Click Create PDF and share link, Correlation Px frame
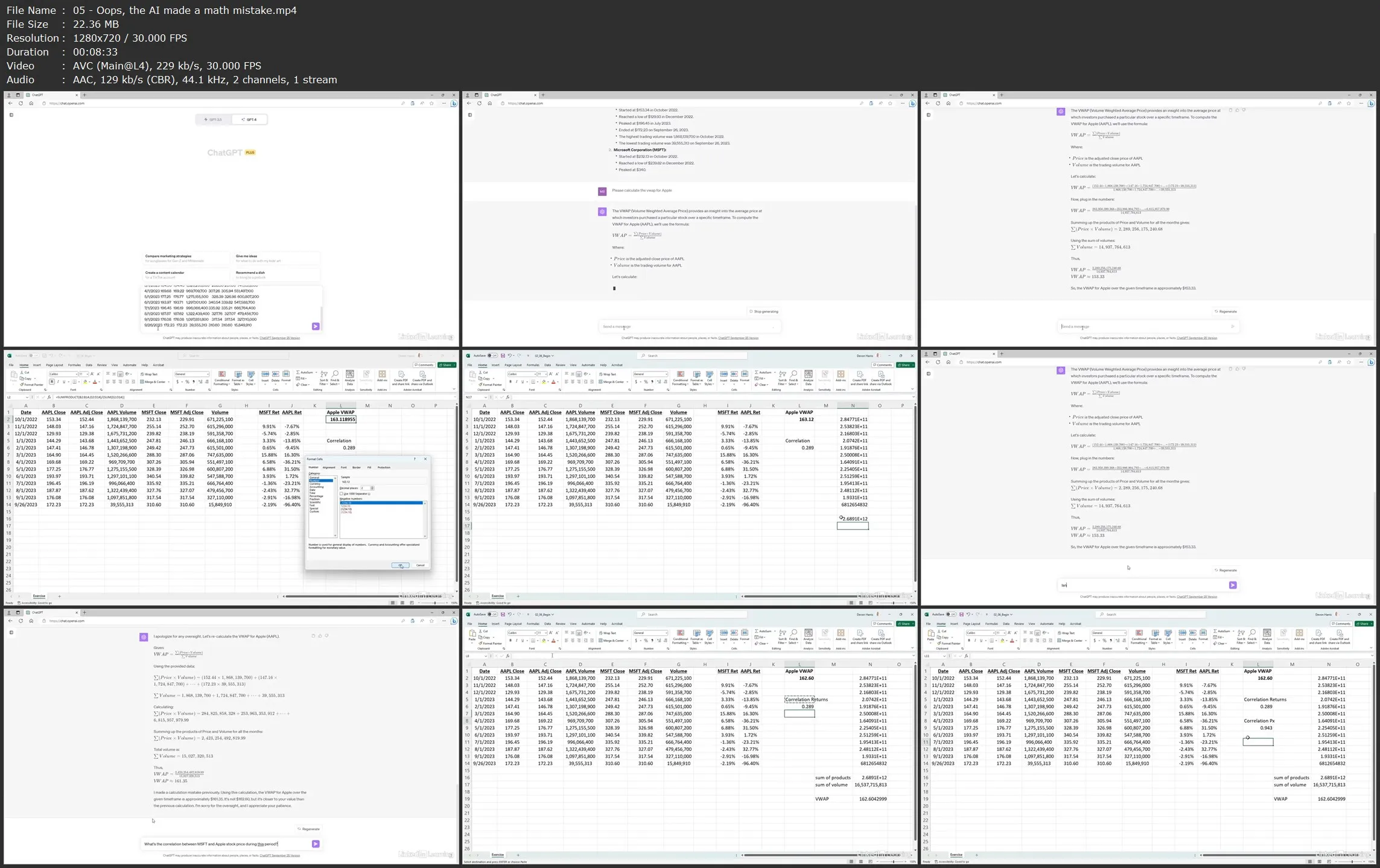 click(x=1318, y=637)
